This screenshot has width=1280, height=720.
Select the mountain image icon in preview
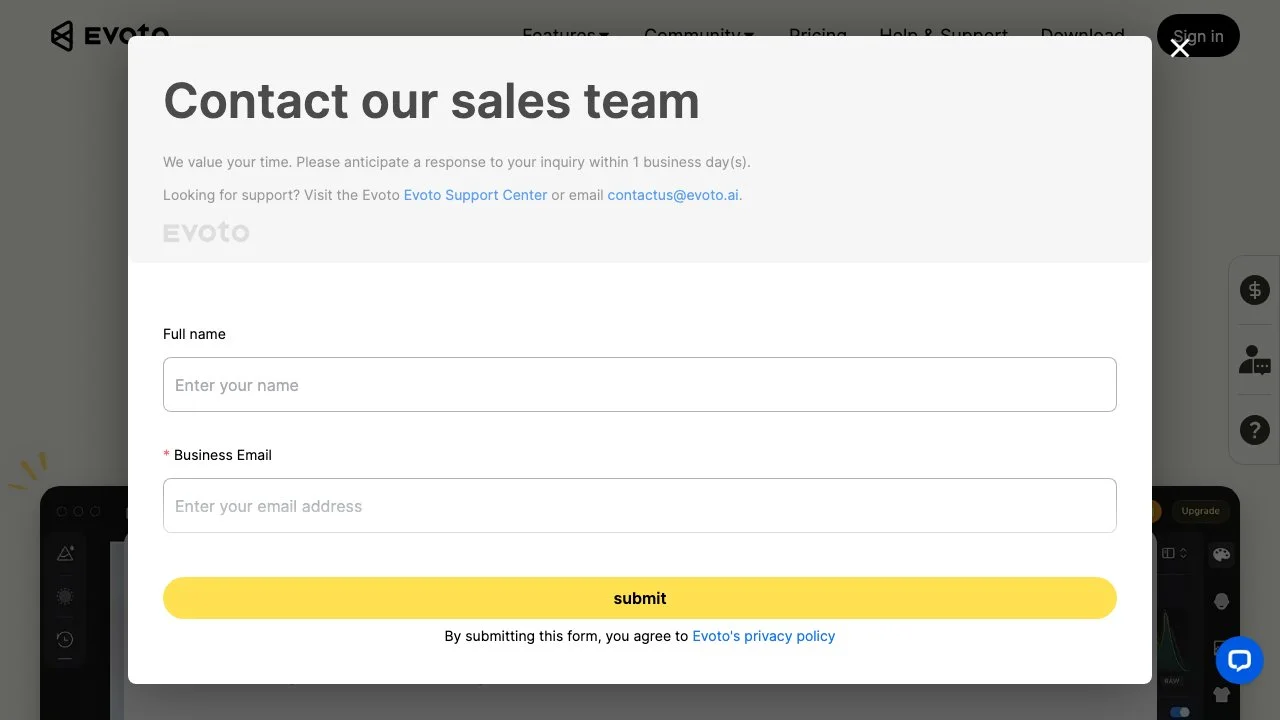click(x=65, y=553)
